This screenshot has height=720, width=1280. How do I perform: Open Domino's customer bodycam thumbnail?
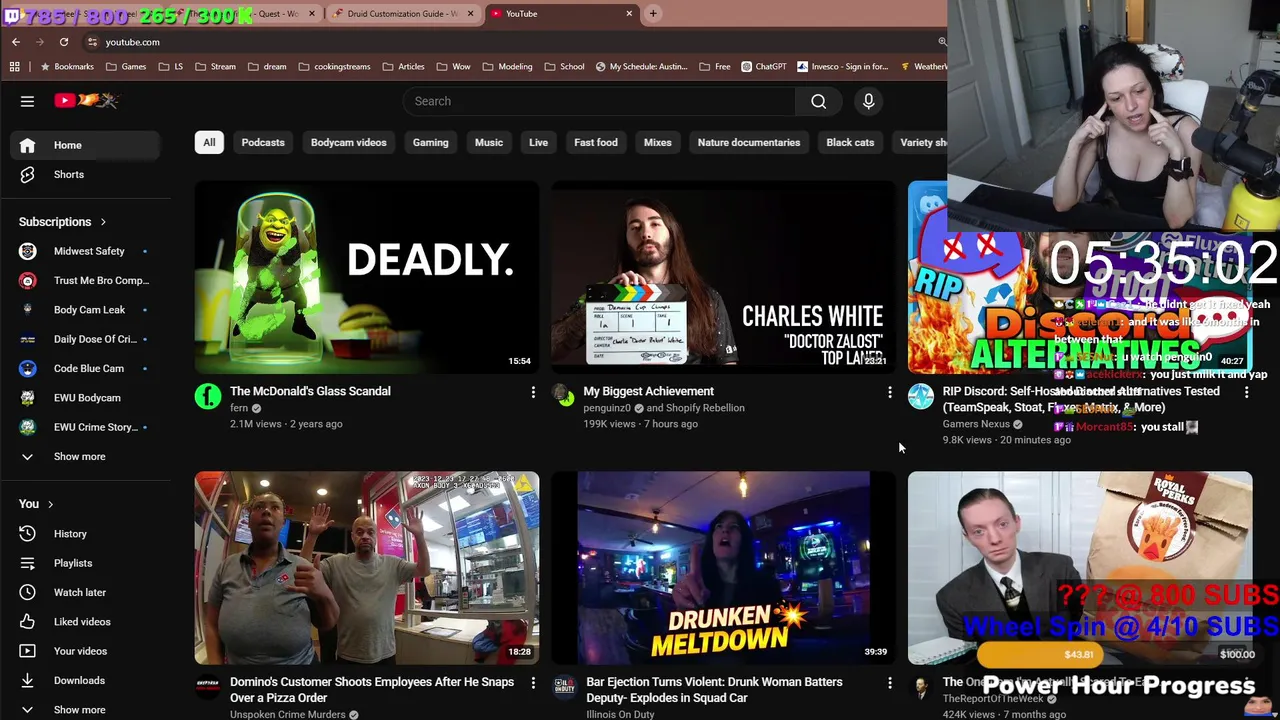[x=367, y=567]
